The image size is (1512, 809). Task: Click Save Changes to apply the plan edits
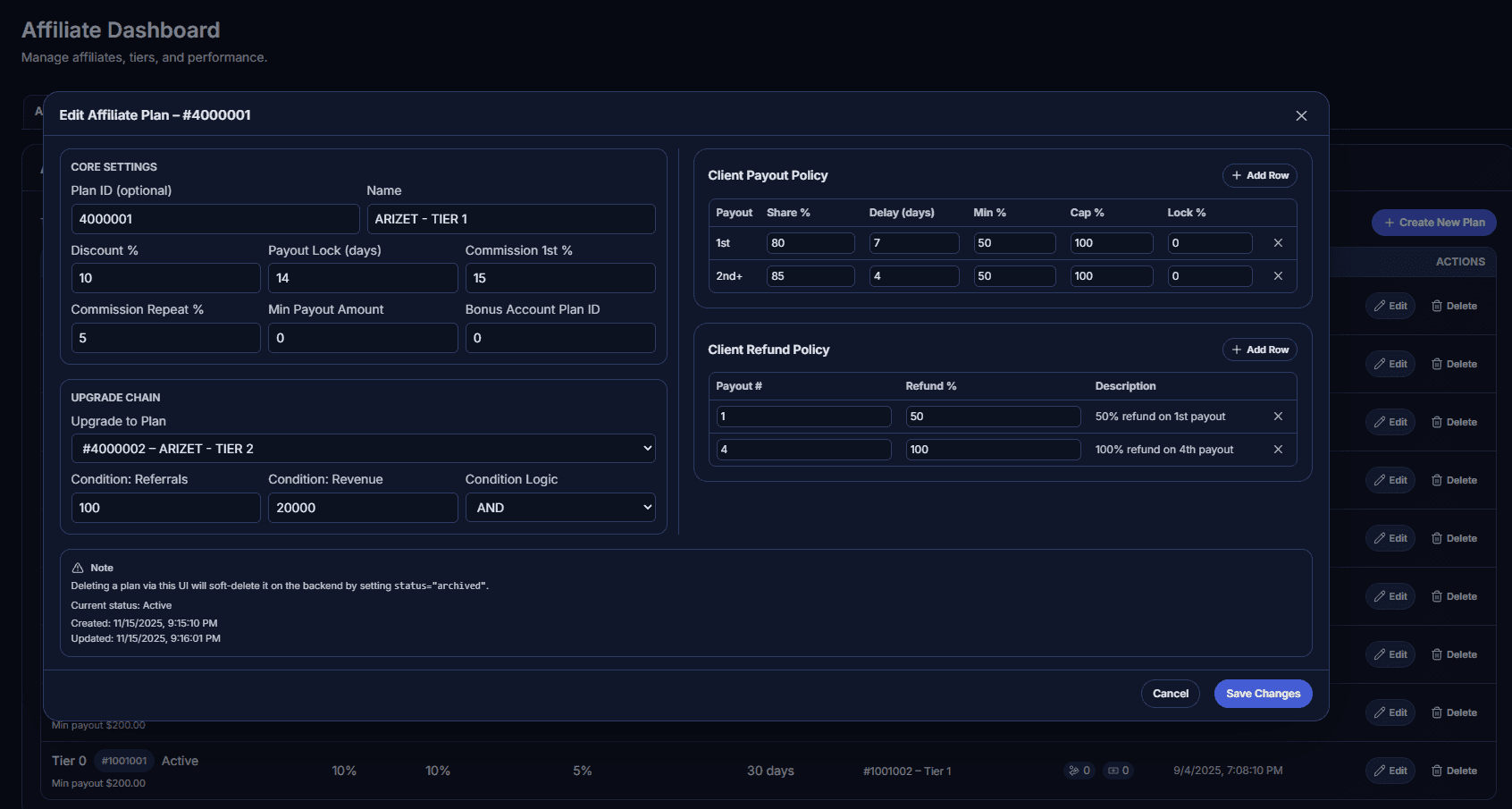click(1263, 693)
